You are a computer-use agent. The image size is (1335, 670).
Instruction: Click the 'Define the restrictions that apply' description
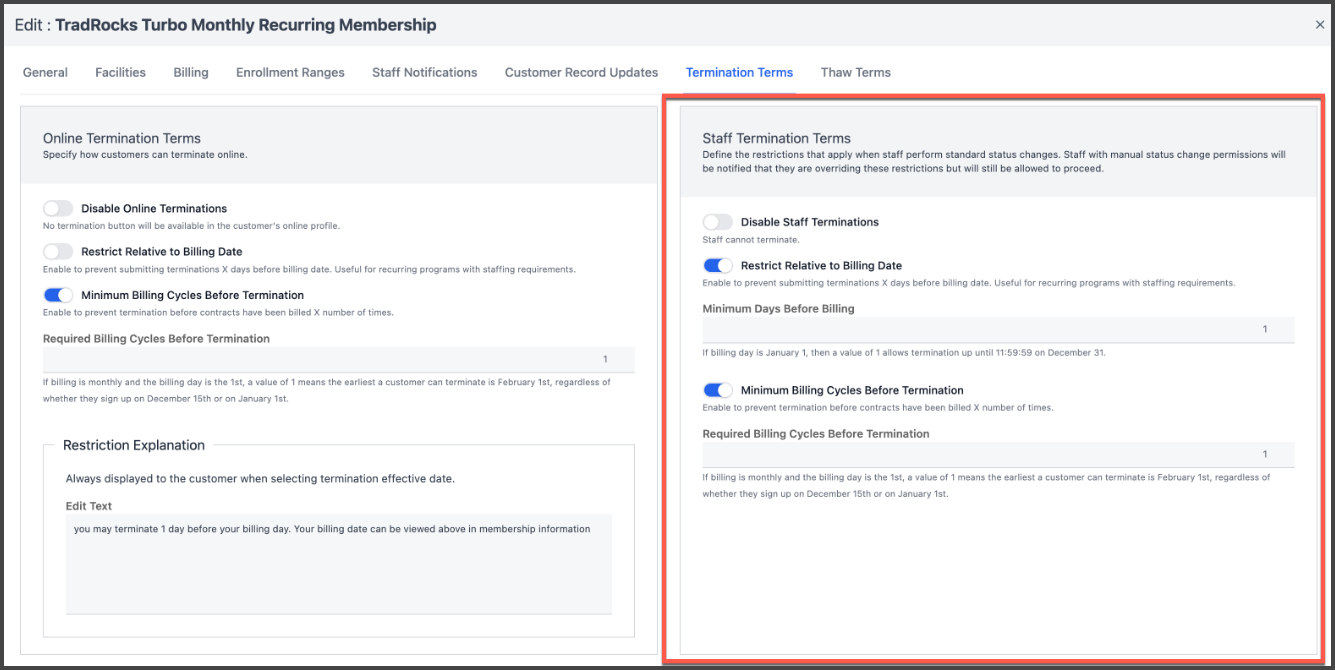(994, 162)
